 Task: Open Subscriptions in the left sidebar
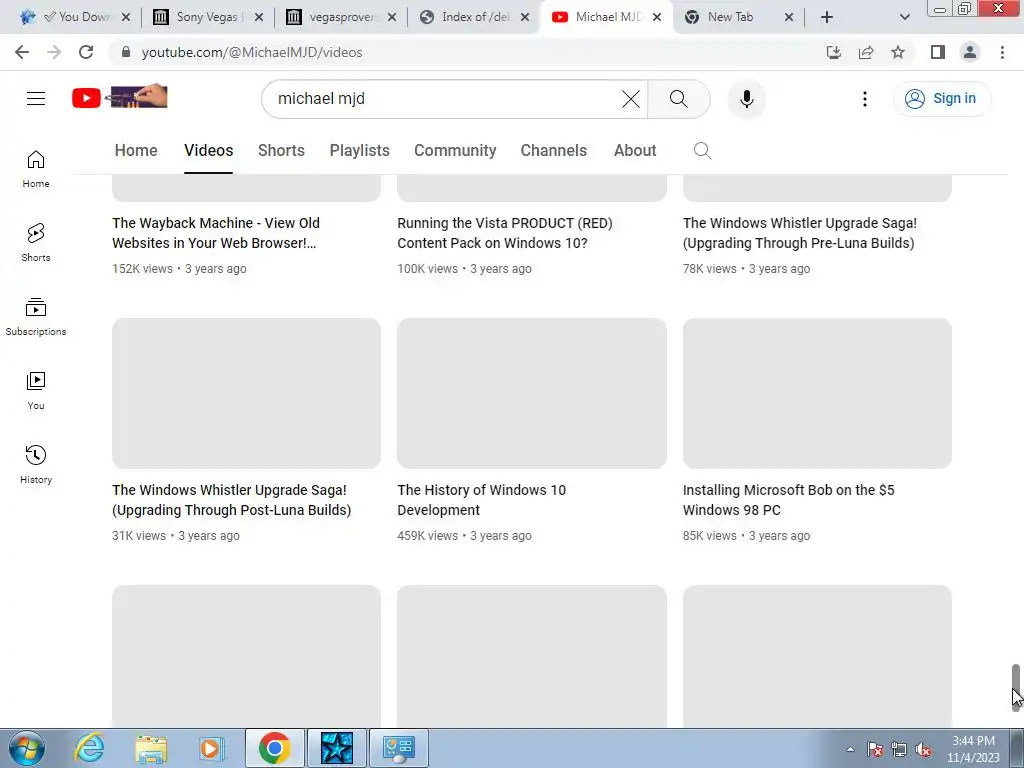tap(36, 317)
